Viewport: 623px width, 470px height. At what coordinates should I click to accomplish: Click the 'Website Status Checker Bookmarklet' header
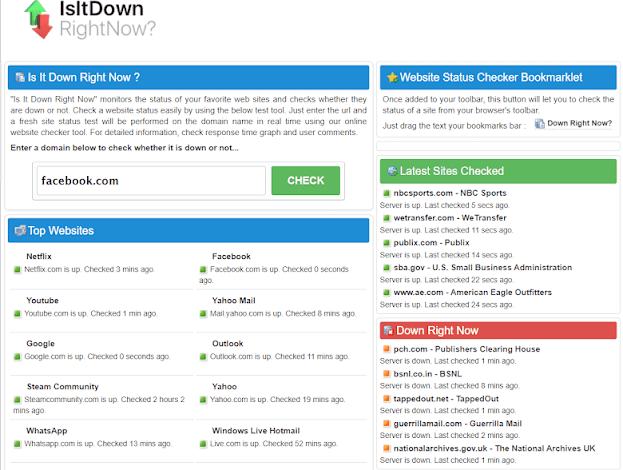(x=498, y=77)
